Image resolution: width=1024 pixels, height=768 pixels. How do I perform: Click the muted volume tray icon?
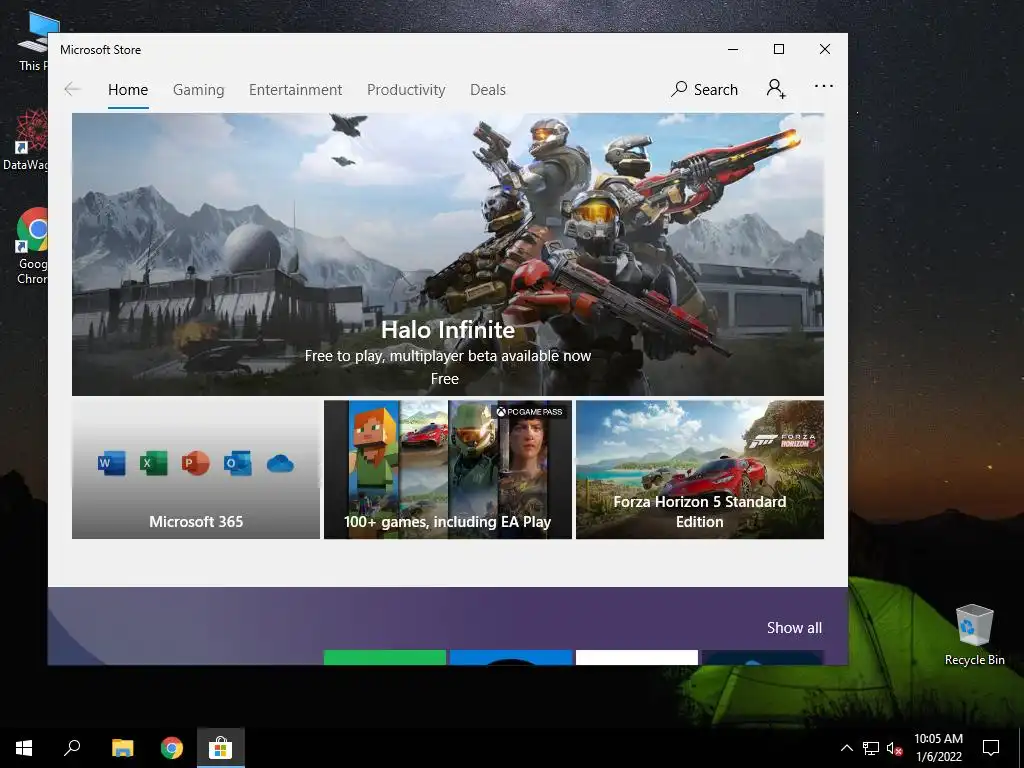click(894, 748)
